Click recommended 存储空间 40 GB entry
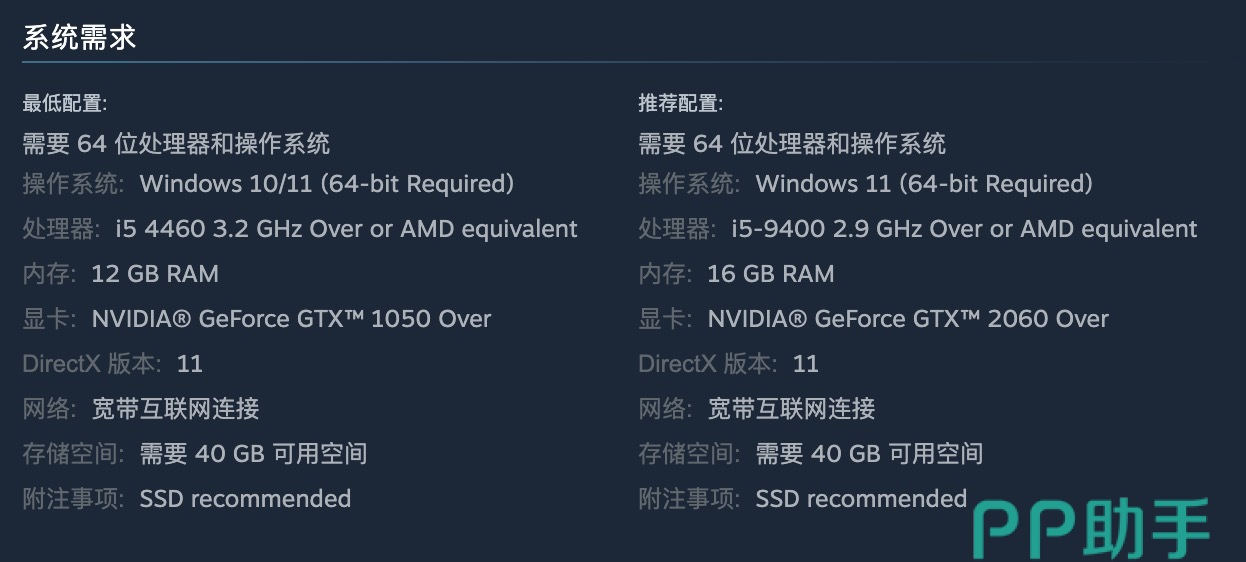This screenshot has height=562, width=1246. (869, 454)
